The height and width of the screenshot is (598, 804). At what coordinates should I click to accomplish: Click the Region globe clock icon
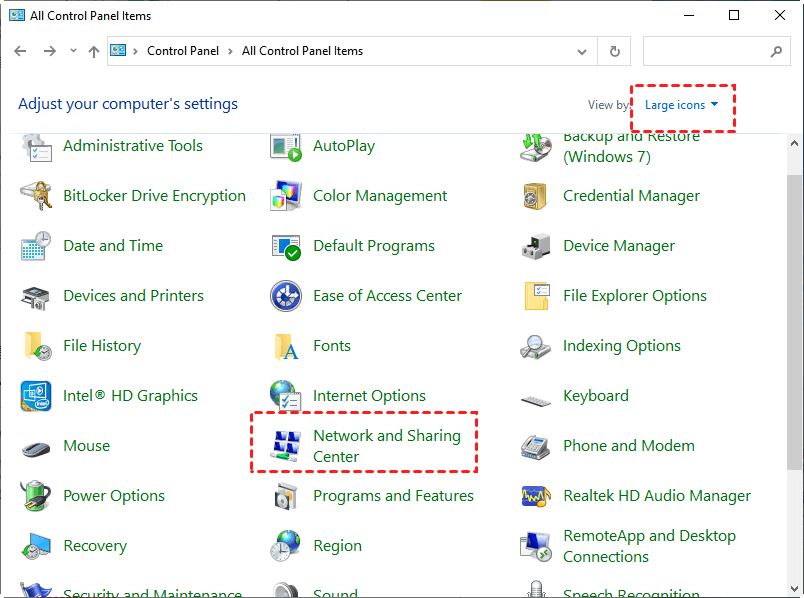[286, 546]
